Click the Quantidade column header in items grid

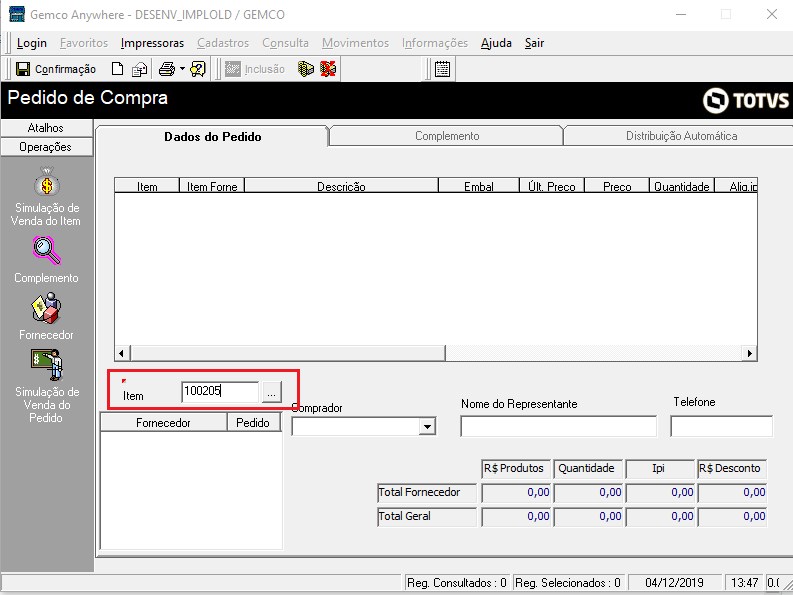[x=682, y=186]
